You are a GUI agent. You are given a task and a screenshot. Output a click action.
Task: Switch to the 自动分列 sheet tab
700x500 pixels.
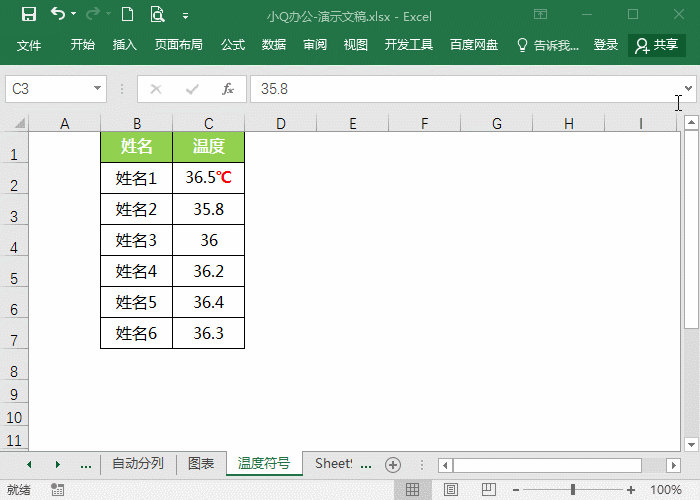138,463
